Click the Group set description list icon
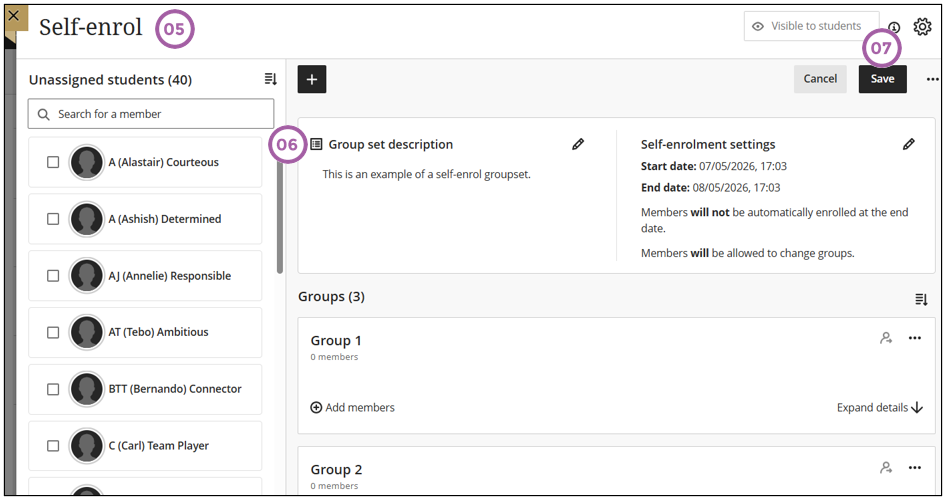 [316, 144]
